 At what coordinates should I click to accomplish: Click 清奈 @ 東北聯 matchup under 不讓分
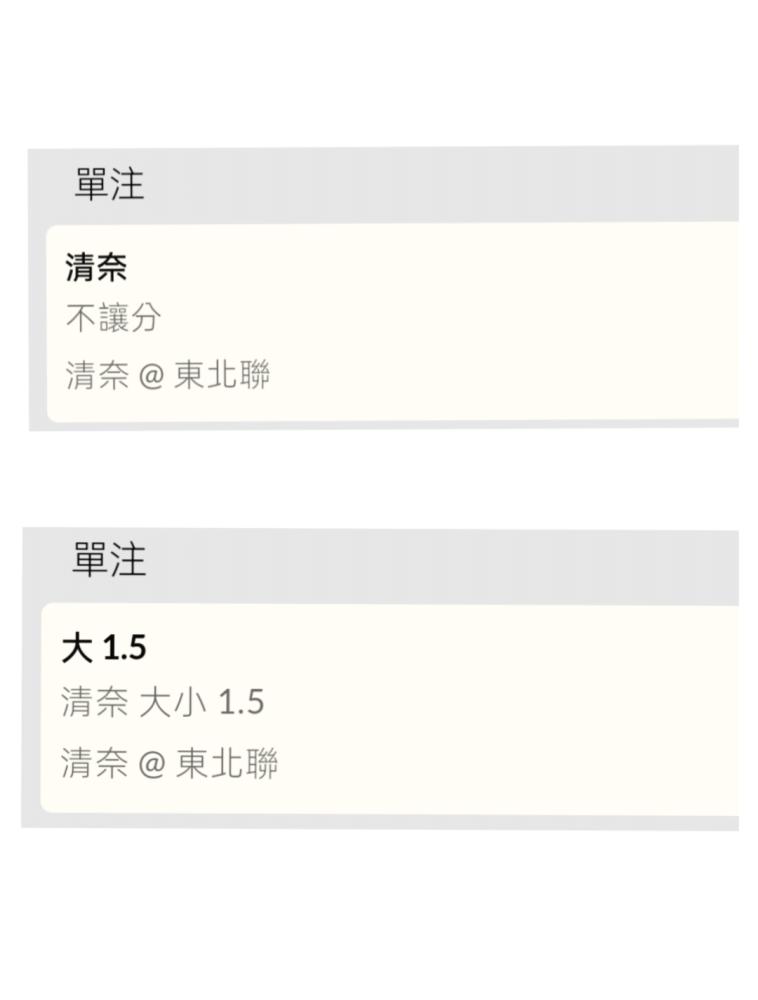click(x=168, y=376)
